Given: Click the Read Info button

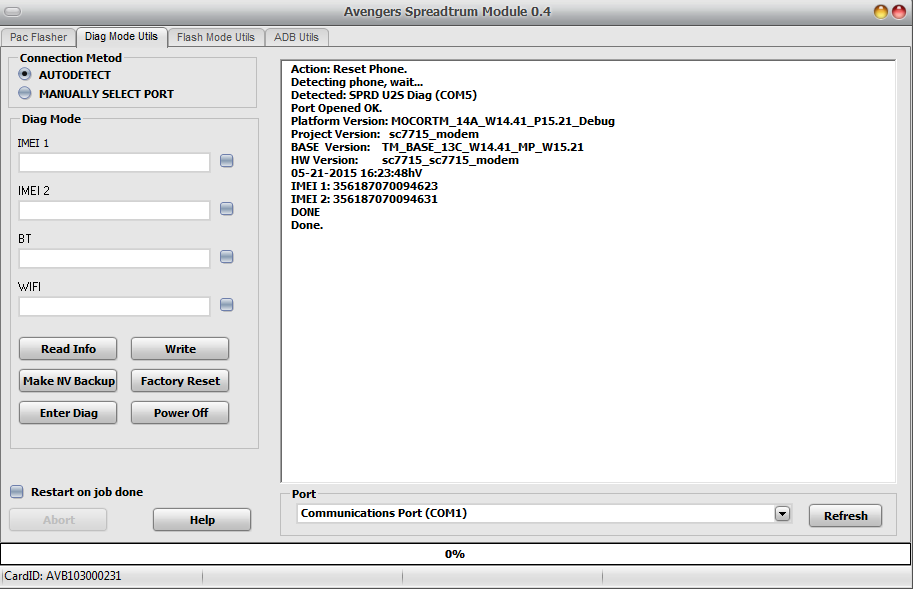Looking at the screenshot, I should (68, 349).
